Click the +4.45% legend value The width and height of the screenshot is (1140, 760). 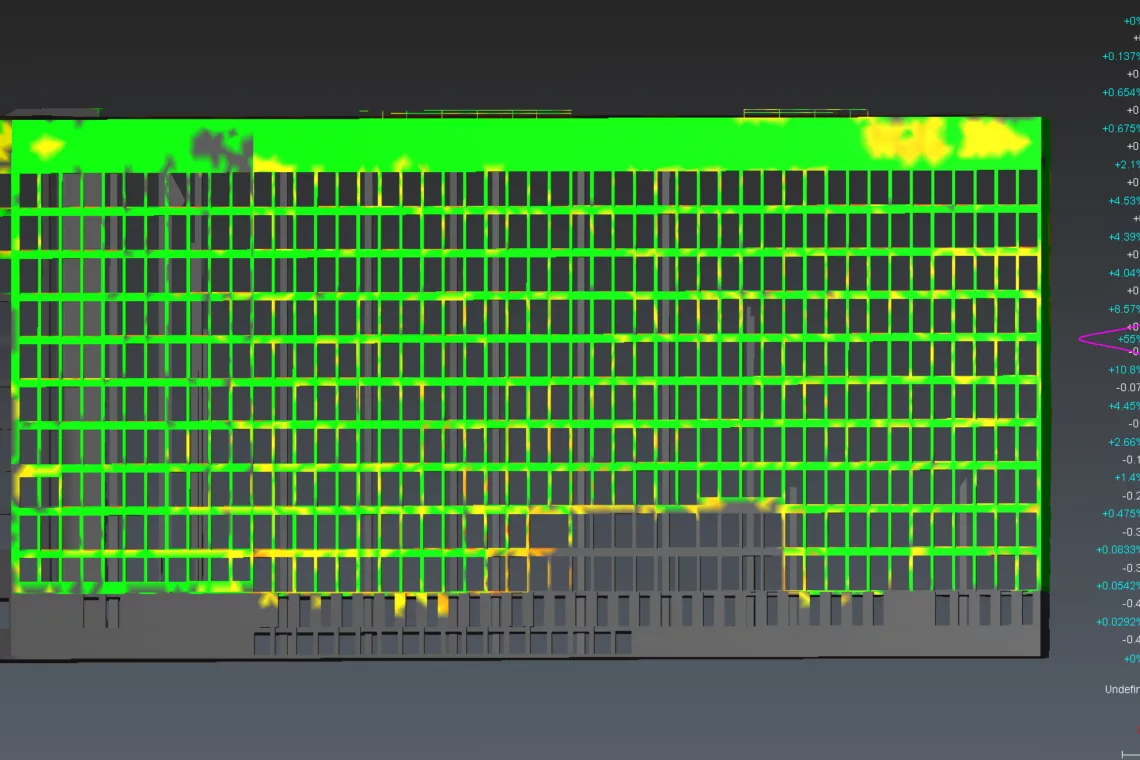point(1123,406)
